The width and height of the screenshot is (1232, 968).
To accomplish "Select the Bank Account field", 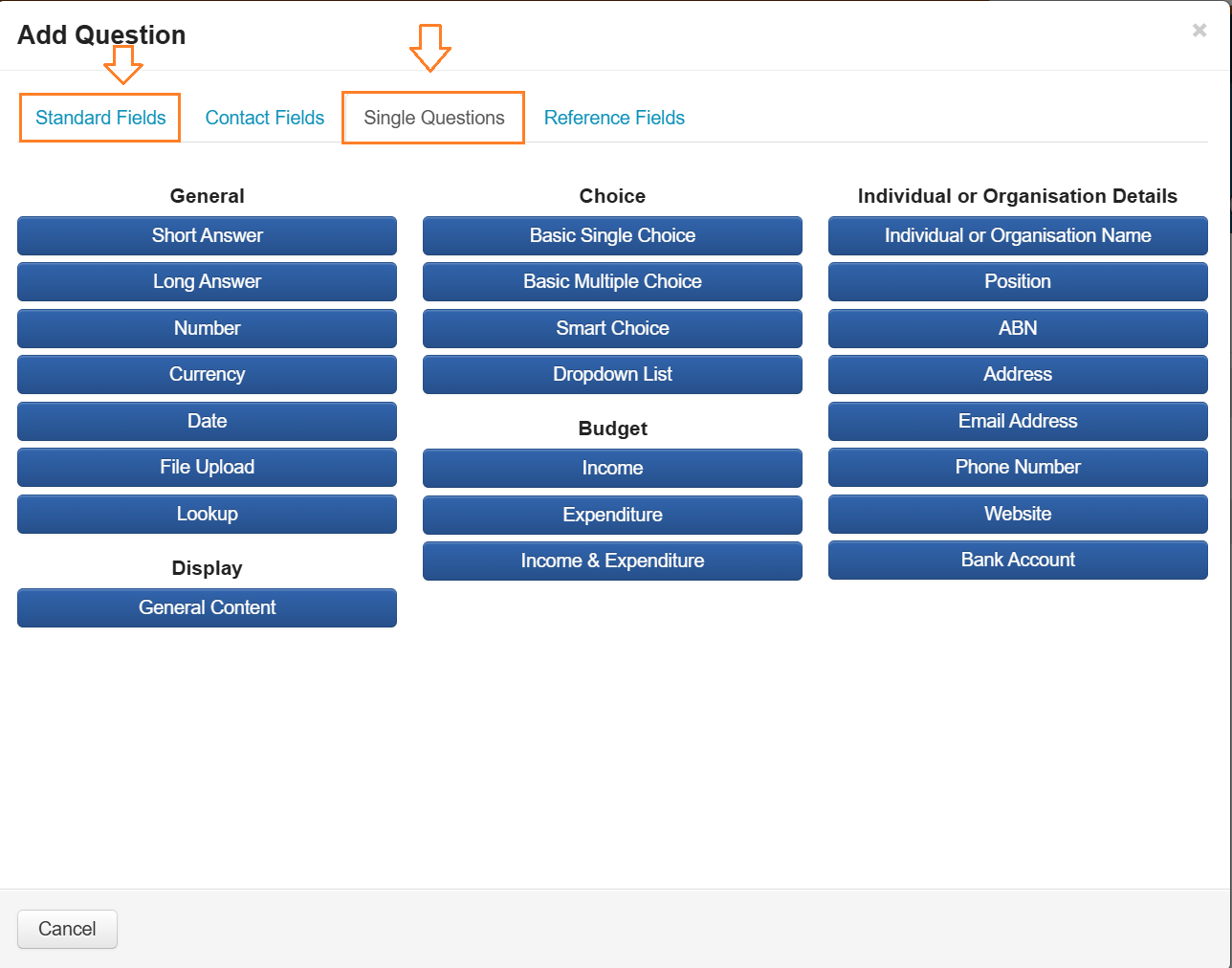I will pyautogui.click(x=1018, y=561).
